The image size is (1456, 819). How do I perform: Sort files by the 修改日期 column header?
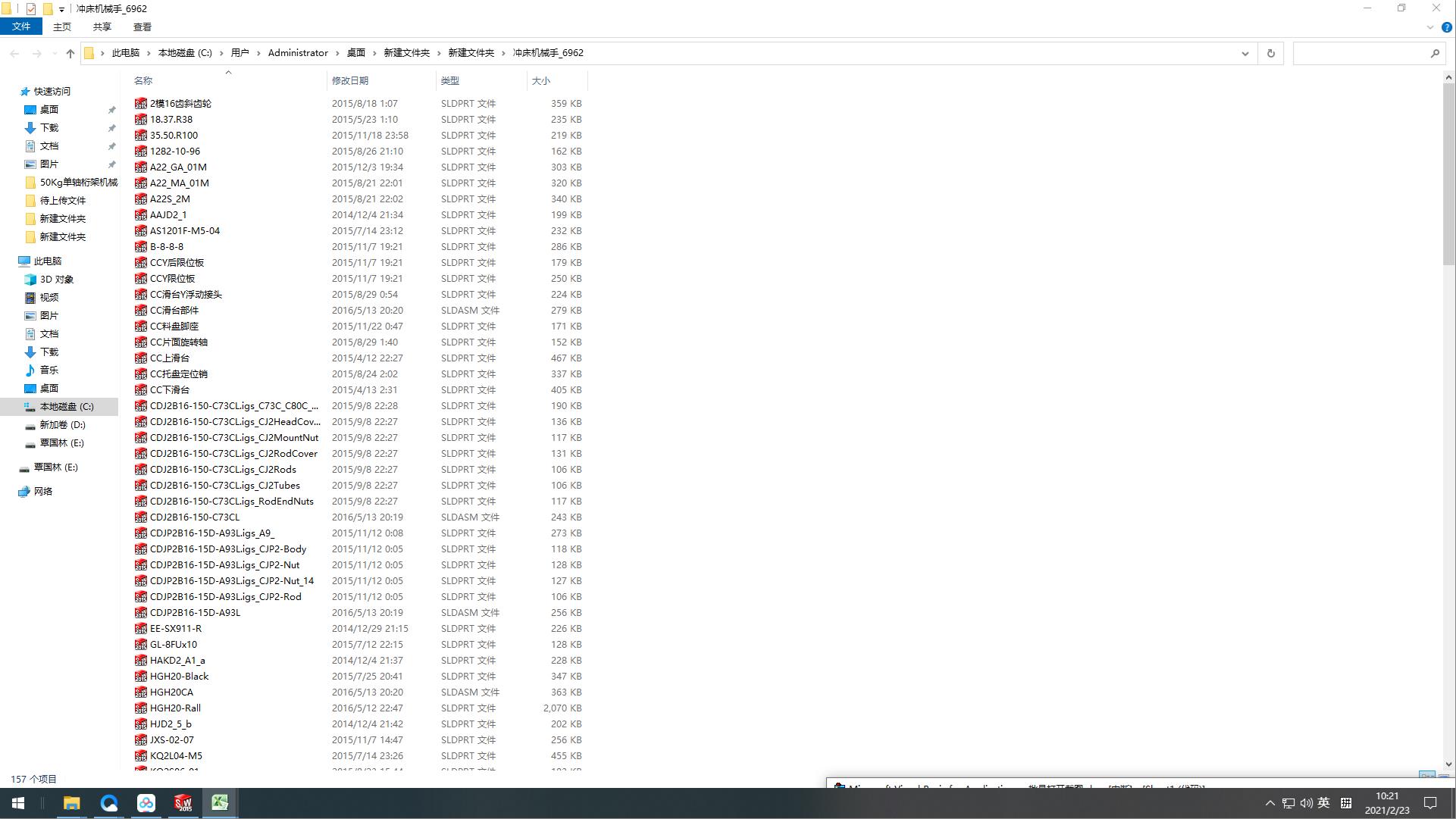[x=350, y=80]
